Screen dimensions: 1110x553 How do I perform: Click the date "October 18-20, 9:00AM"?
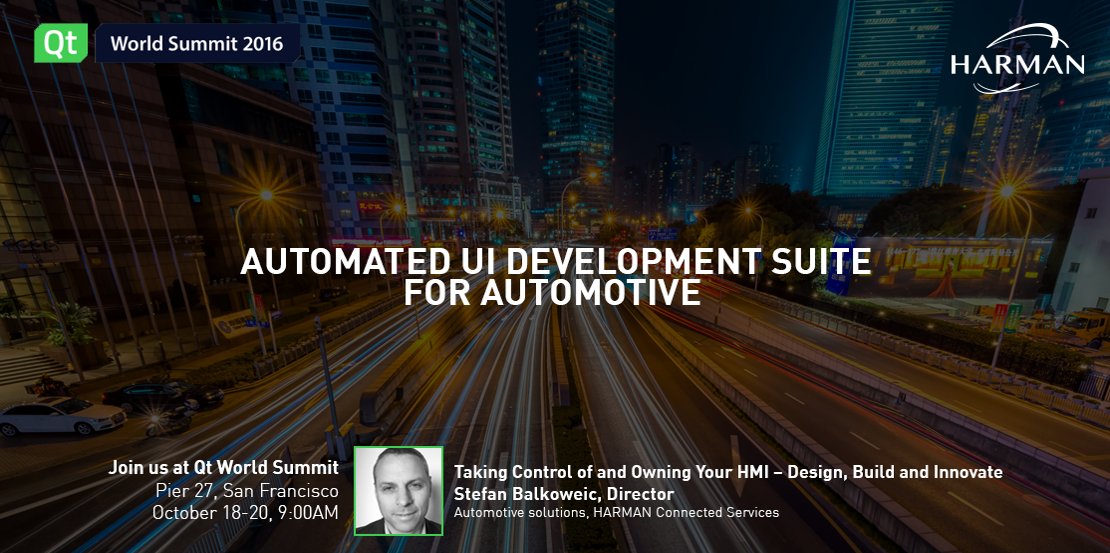pyautogui.click(x=246, y=513)
